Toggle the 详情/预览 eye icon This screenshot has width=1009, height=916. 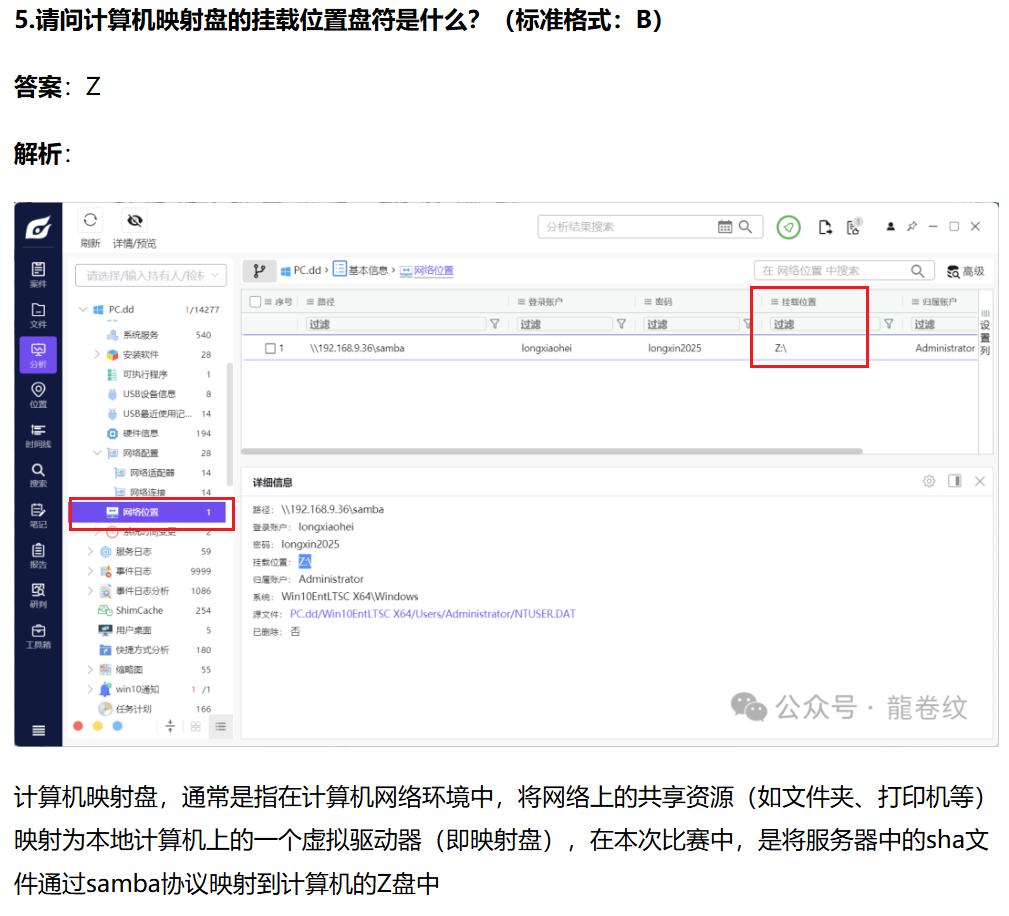tap(134, 221)
